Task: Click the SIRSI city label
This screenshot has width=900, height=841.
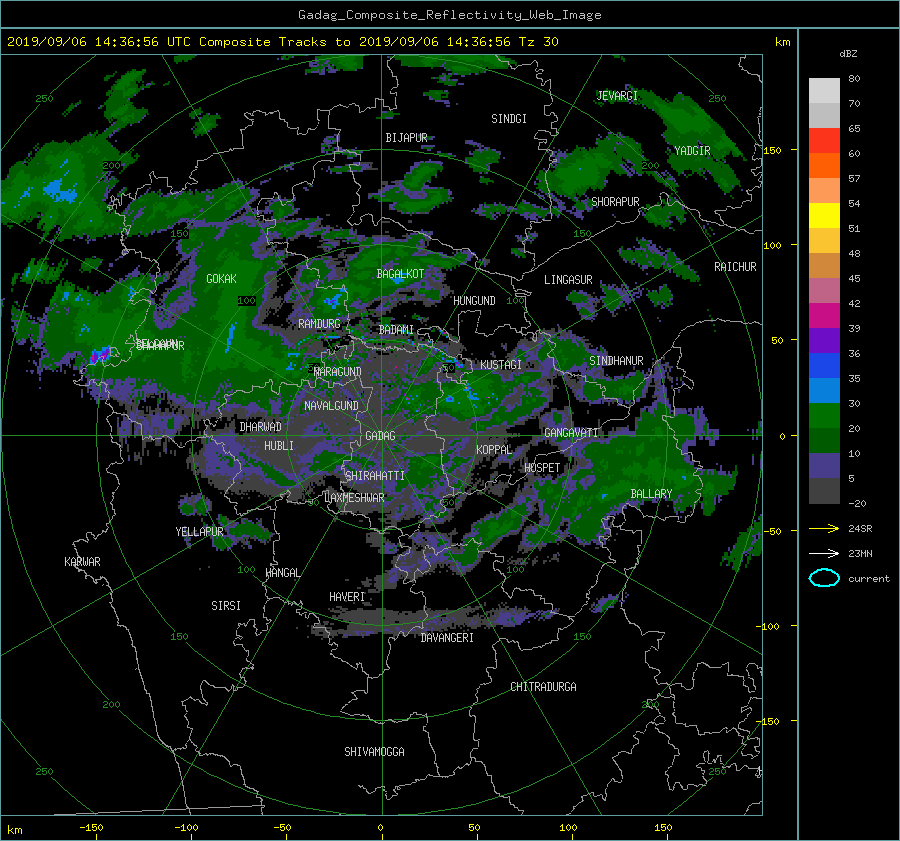Action: tap(226, 606)
